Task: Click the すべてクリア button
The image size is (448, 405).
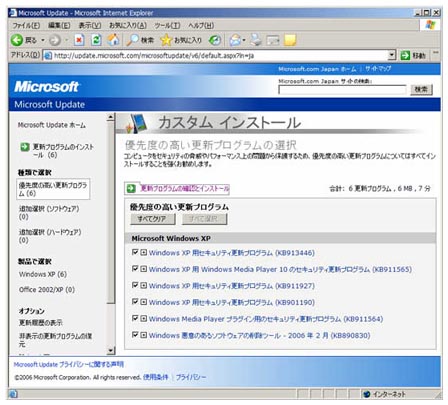Action: pos(152,219)
